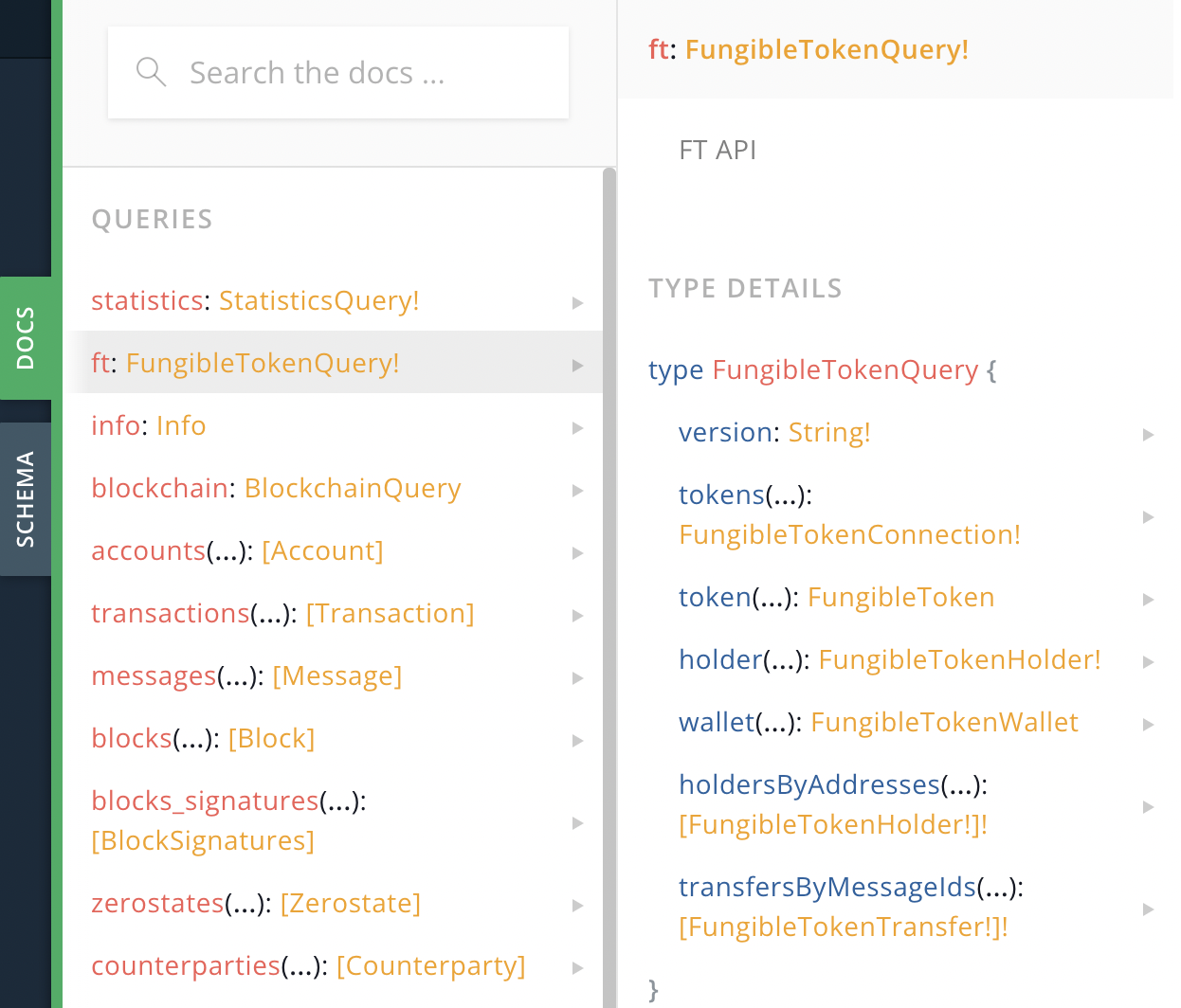Open FungibleTokenConnection type link

coord(849,535)
